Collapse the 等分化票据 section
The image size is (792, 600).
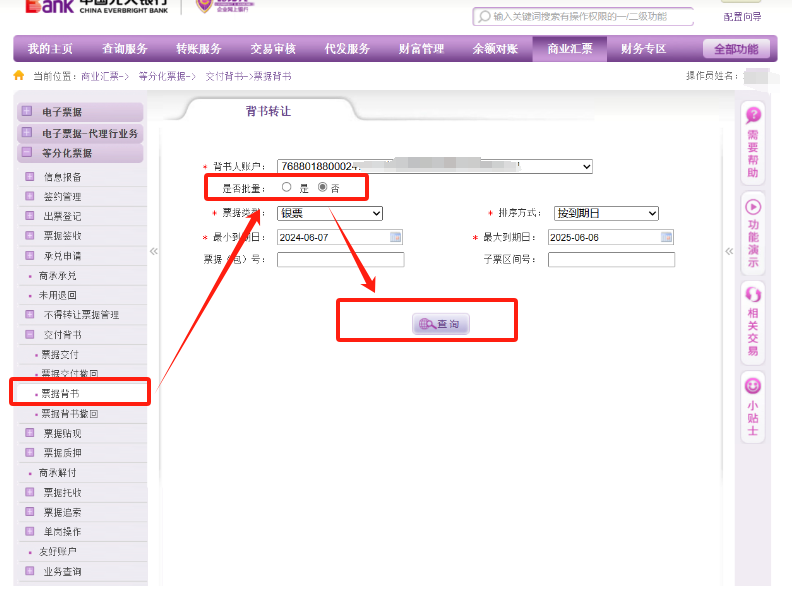[x=27, y=153]
